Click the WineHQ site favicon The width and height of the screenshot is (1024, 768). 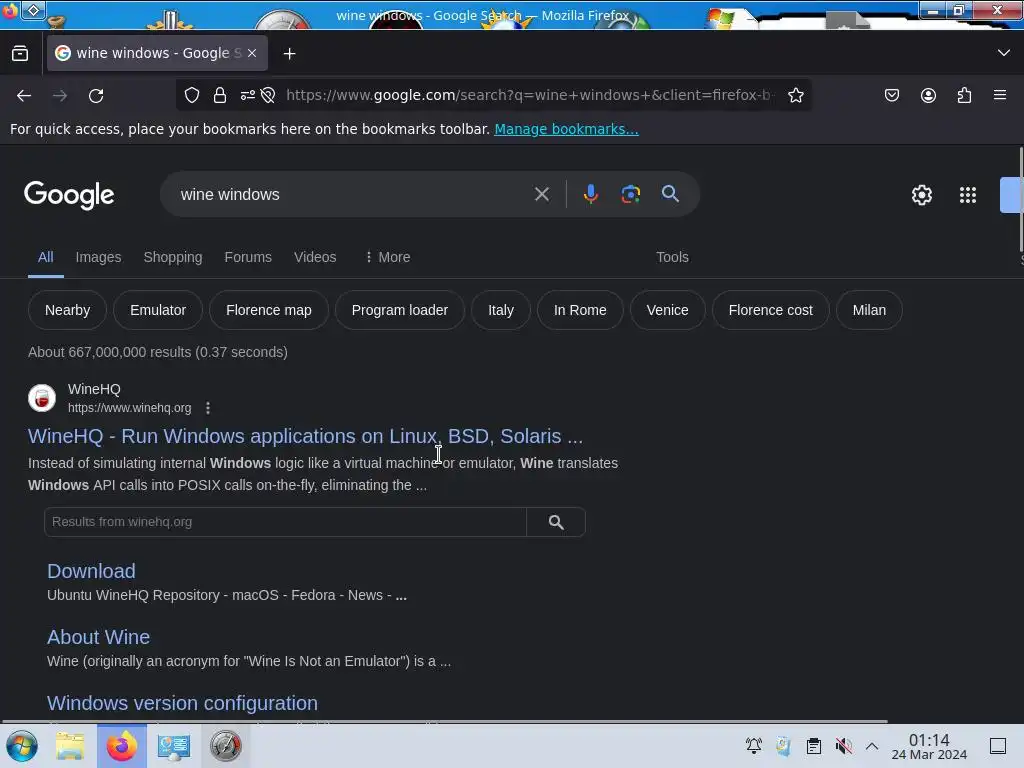[42, 398]
